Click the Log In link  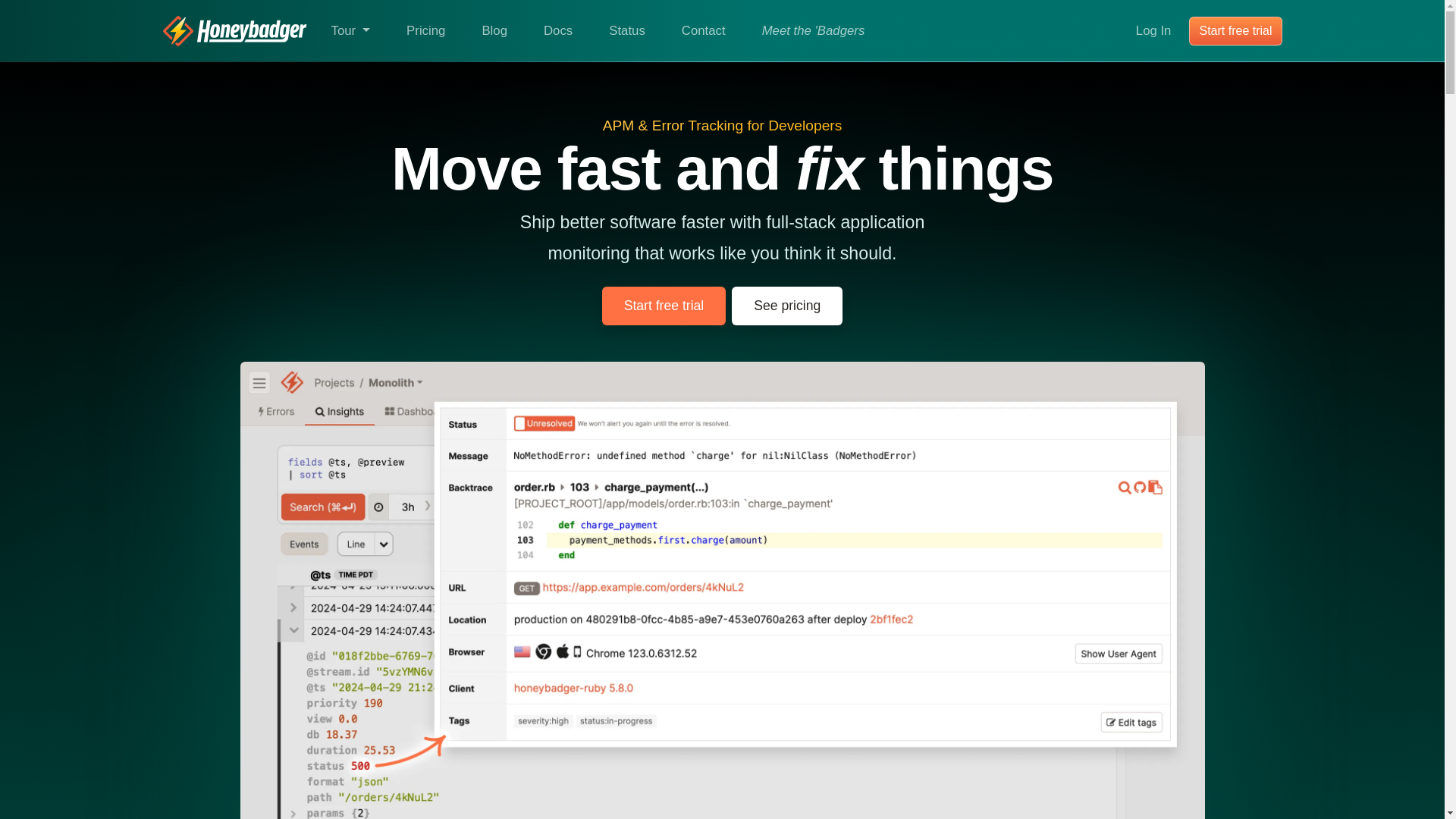coord(1153,31)
